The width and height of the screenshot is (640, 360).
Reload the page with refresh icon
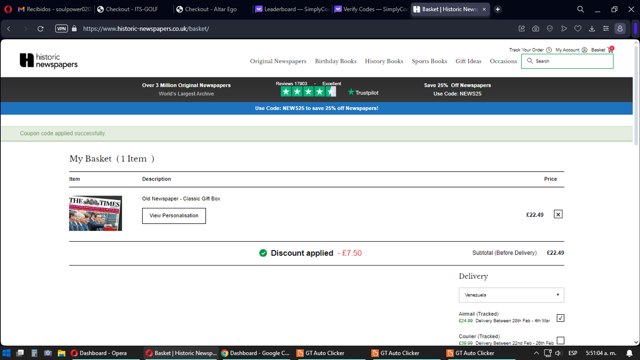point(40,29)
